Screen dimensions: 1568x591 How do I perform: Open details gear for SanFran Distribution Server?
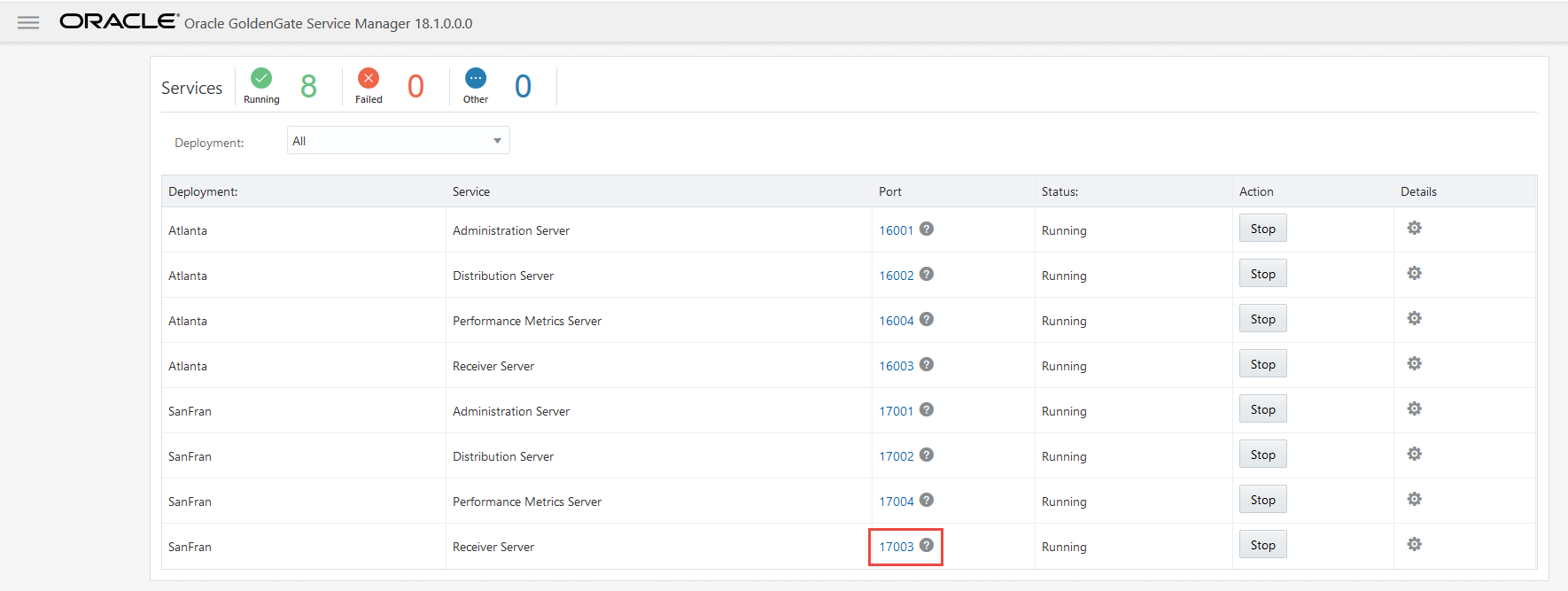pyautogui.click(x=1415, y=454)
